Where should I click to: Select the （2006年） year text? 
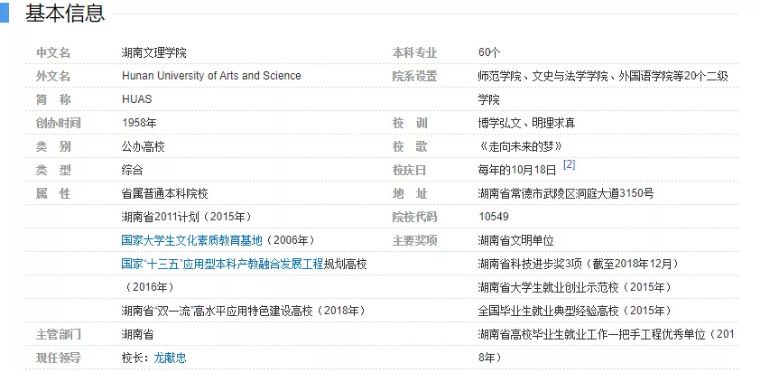coord(291,240)
